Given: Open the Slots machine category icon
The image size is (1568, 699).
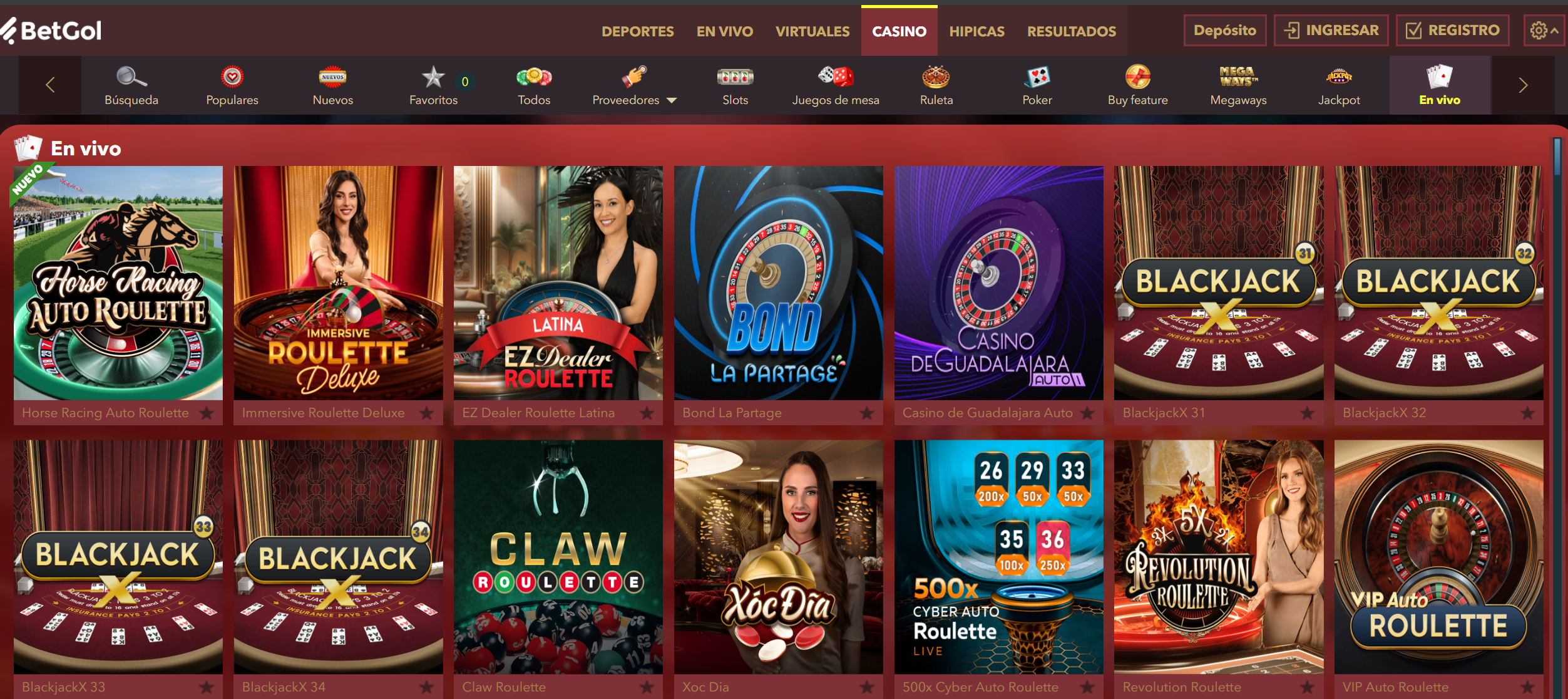Looking at the screenshot, I should point(735,77).
